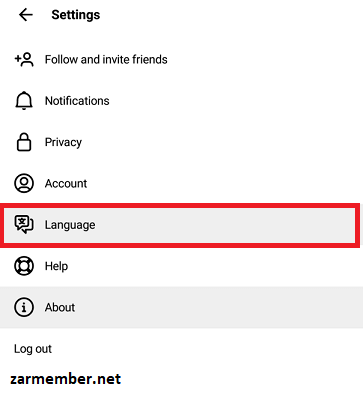Screen dimensions: 363x400
Task: Click the Notifications bell icon
Action: coord(24,100)
